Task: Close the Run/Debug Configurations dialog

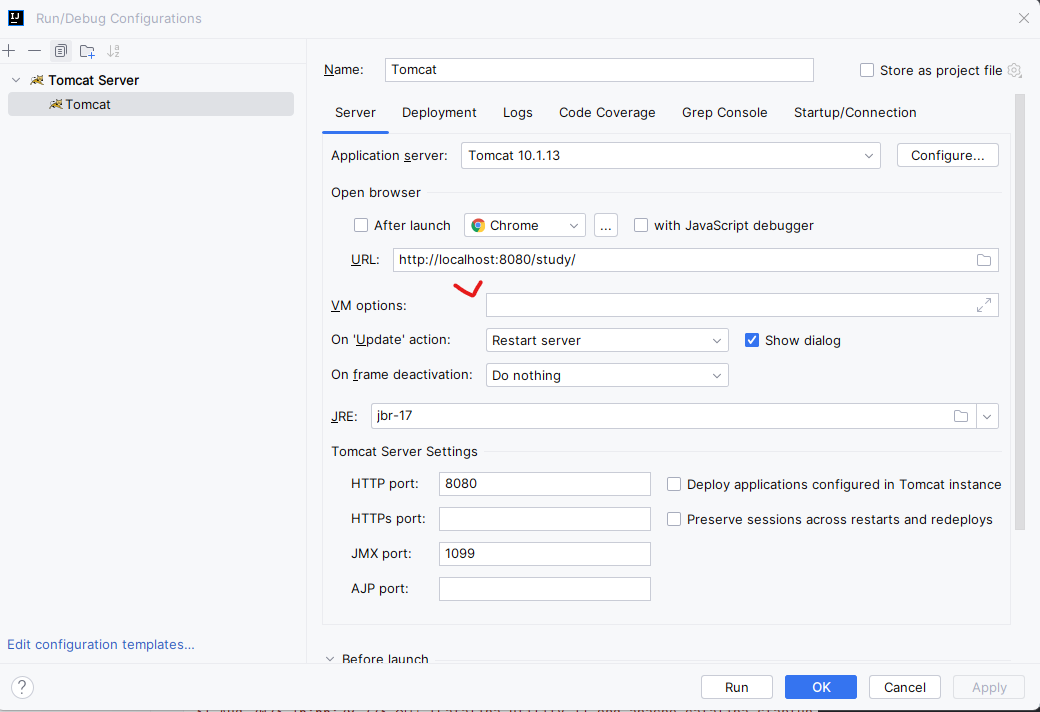Action: tap(1023, 18)
